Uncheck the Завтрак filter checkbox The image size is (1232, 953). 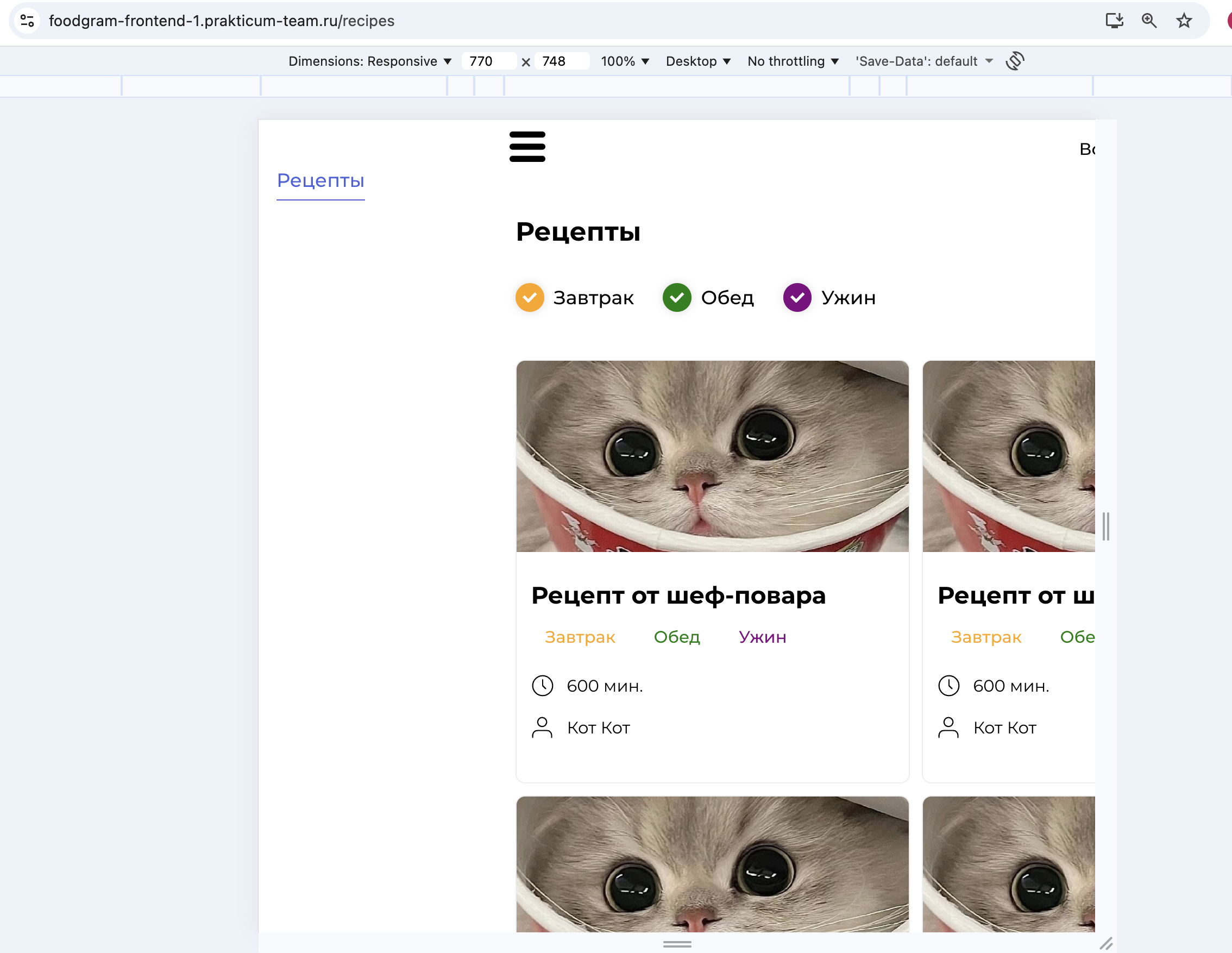[529, 297]
